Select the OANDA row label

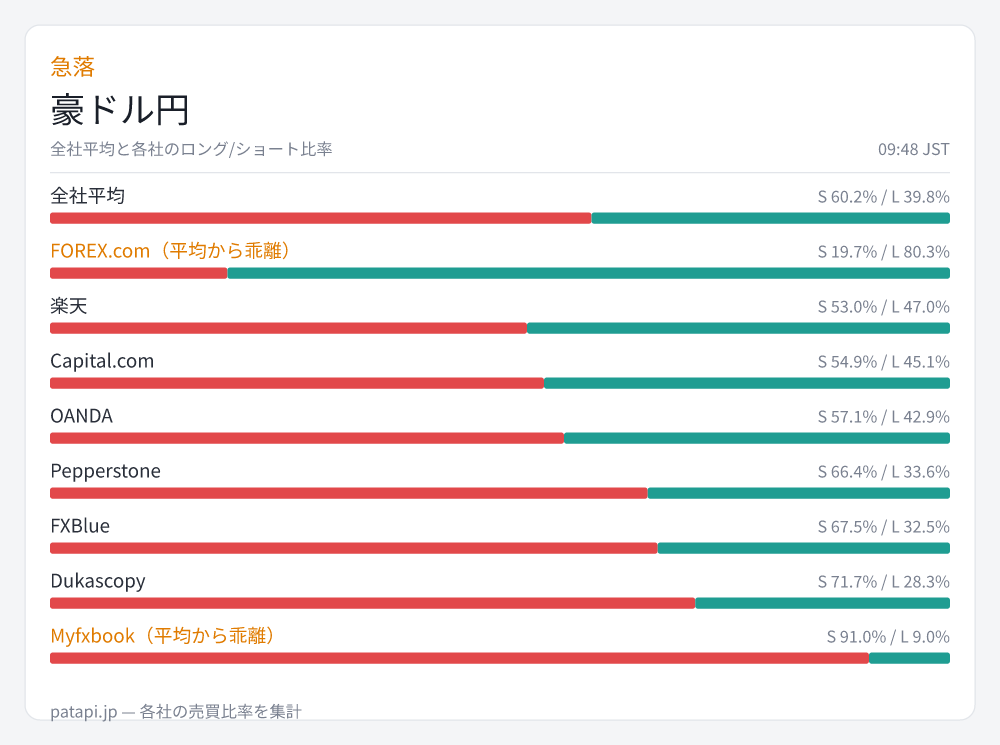tap(82, 416)
